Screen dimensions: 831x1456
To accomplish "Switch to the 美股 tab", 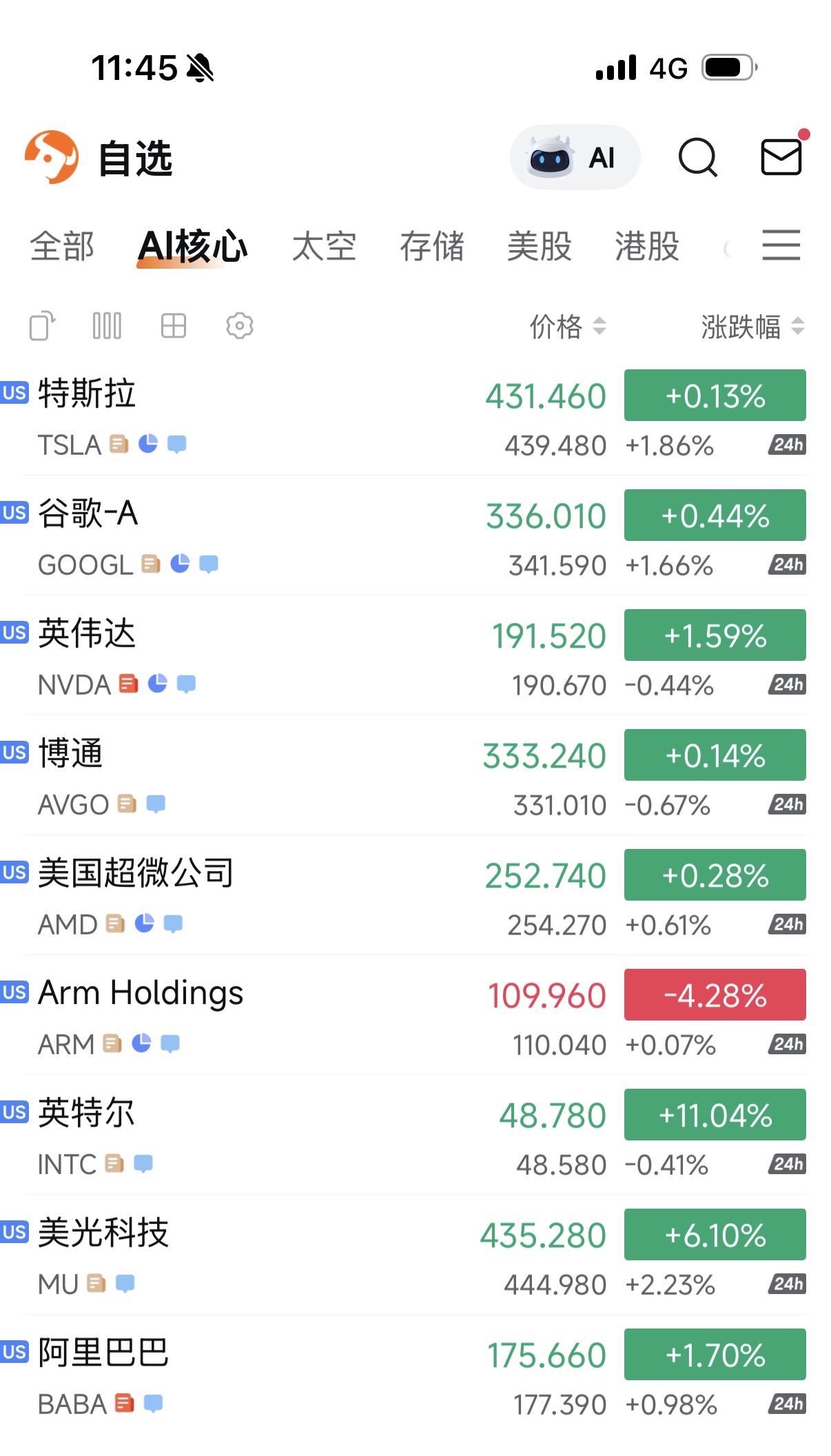I will (539, 247).
